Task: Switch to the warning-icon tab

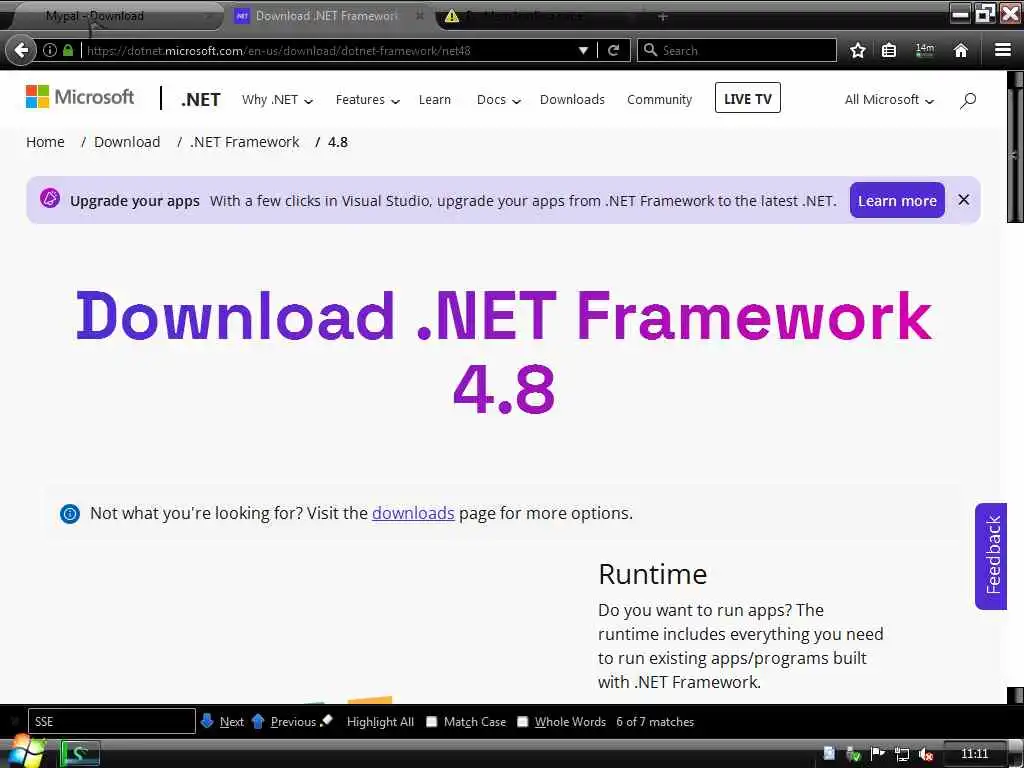Action: (x=536, y=16)
